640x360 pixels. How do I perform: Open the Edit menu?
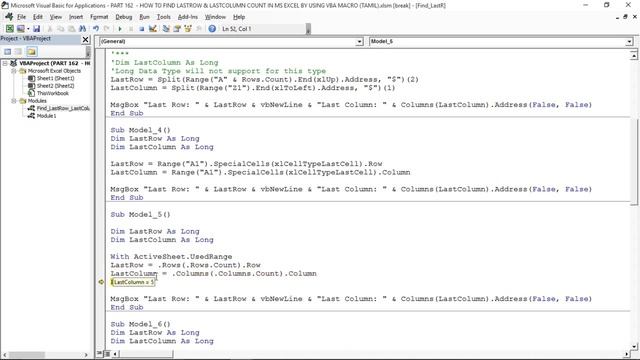tap(38, 17)
